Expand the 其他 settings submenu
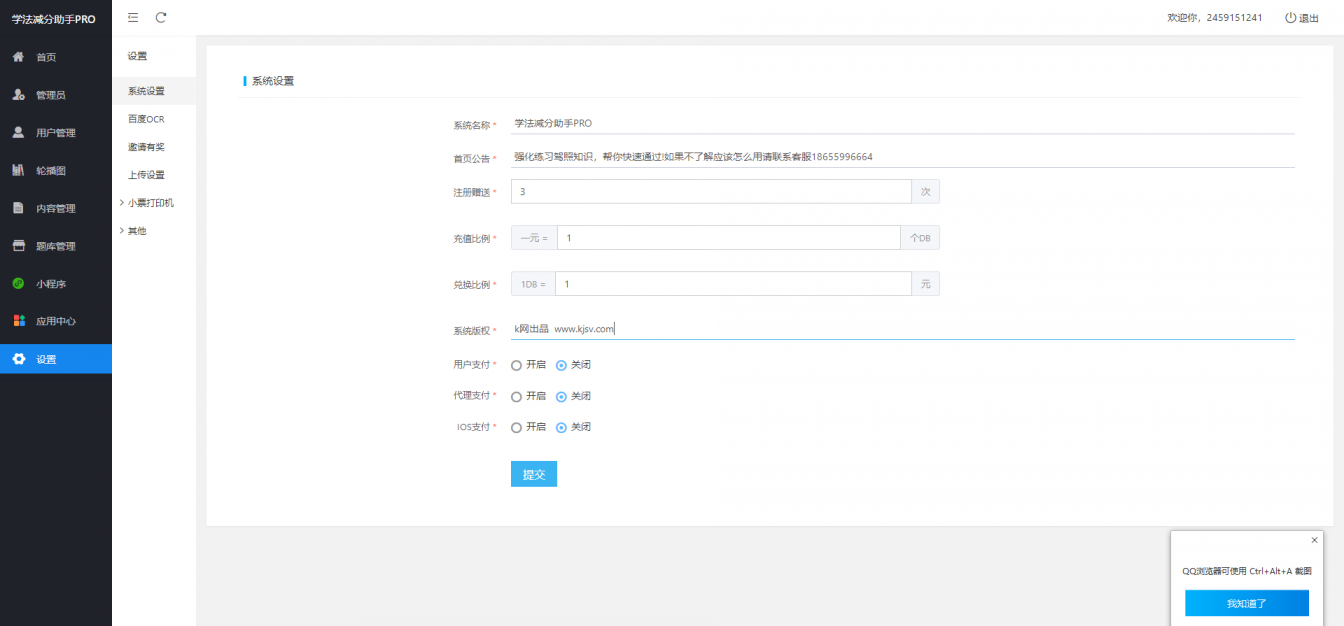This screenshot has width=1344, height=626. 140,230
